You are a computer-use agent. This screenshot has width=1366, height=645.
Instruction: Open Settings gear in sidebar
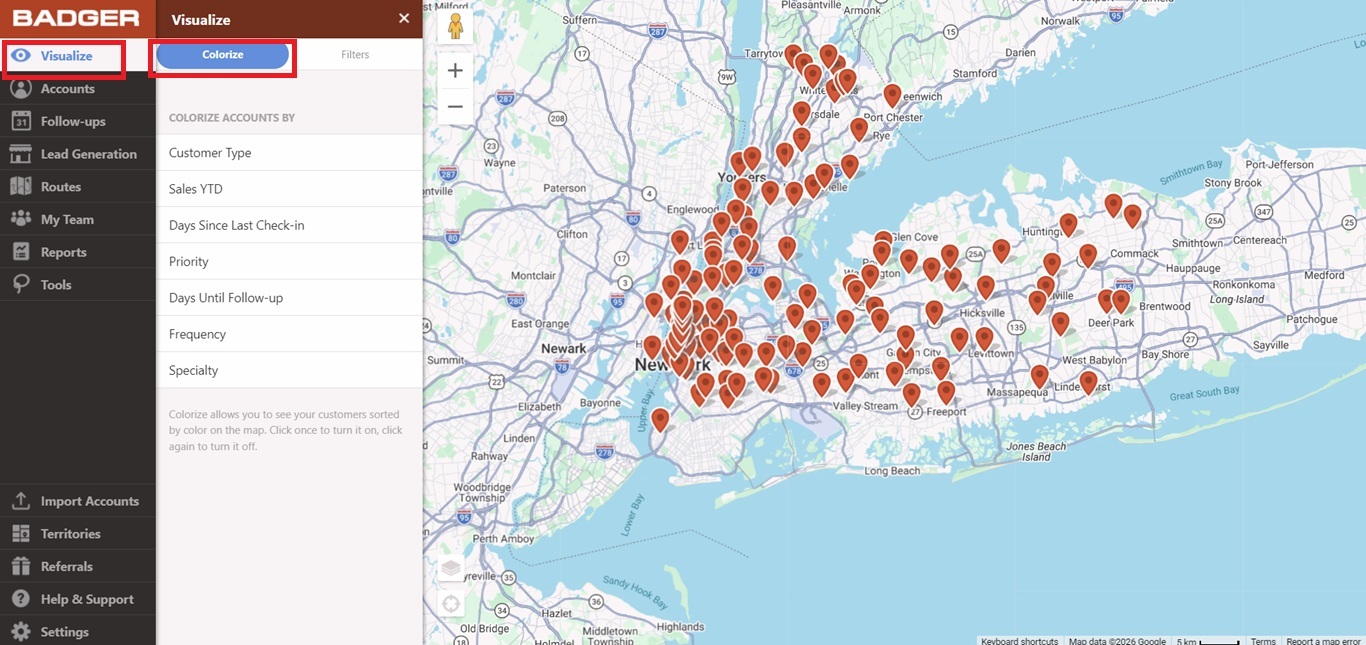click(78, 632)
